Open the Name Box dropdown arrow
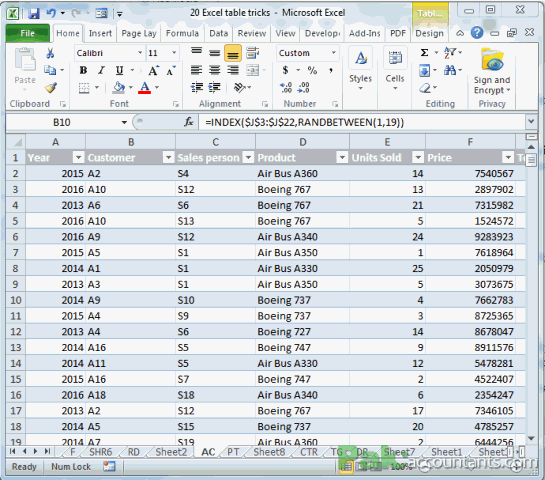Viewport: 545px width, 480px height. pos(124,122)
